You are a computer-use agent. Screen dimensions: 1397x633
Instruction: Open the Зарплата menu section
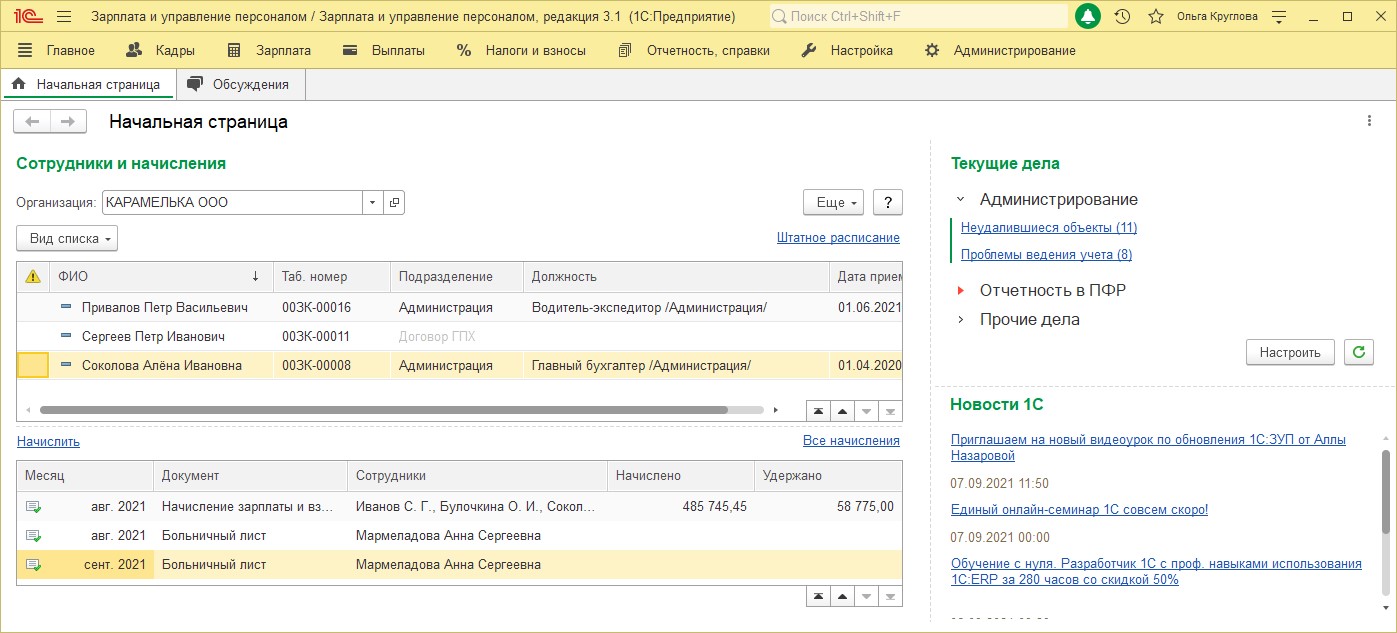click(x=268, y=50)
